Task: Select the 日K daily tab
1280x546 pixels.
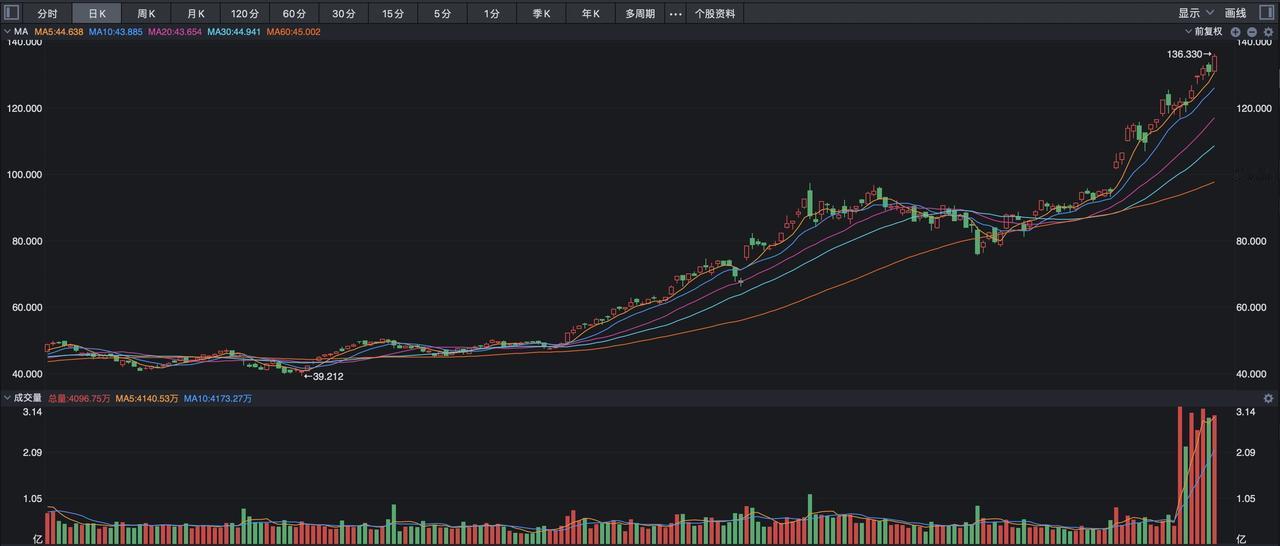Action: click(97, 14)
